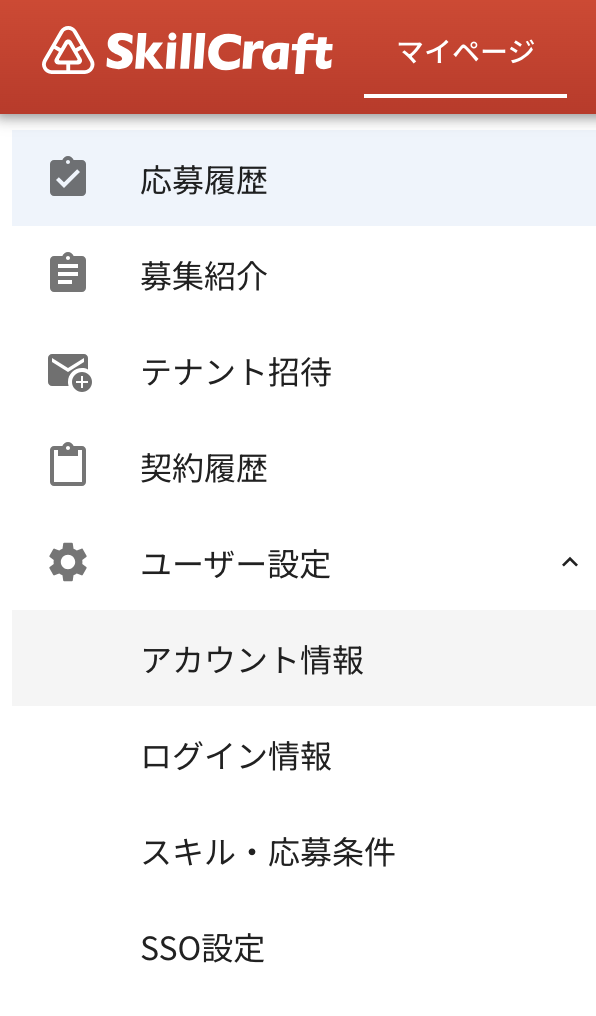
Task: Open the 応募履歴 menu item
Action: [304, 178]
